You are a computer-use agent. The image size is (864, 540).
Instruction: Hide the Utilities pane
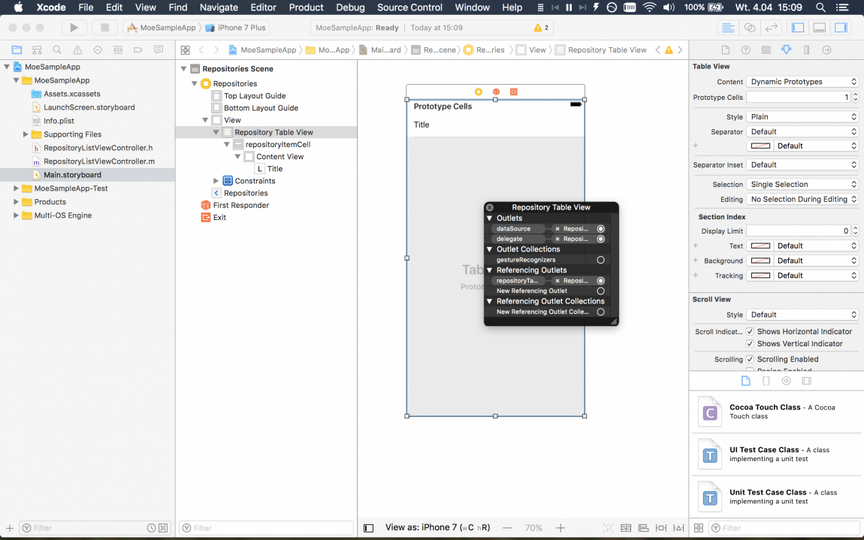[x=841, y=28]
